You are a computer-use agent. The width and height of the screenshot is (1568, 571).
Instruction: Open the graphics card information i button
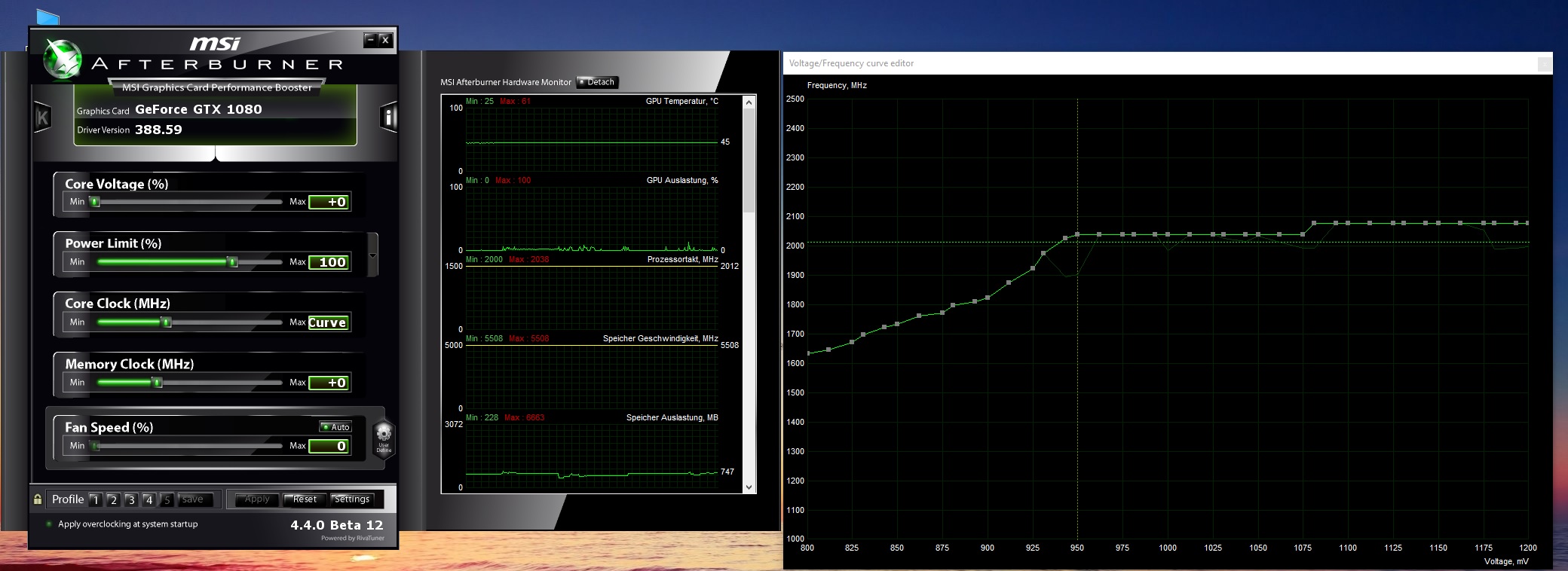388,117
